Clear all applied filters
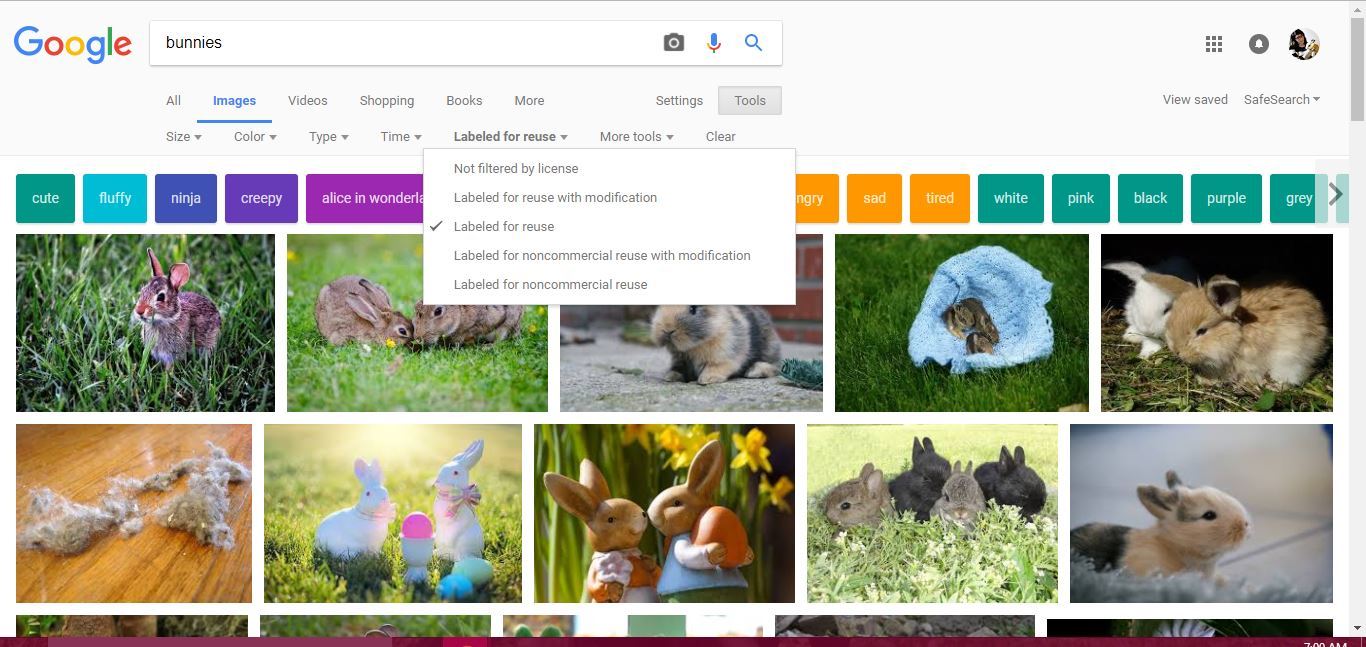1366x647 pixels. (x=720, y=137)
